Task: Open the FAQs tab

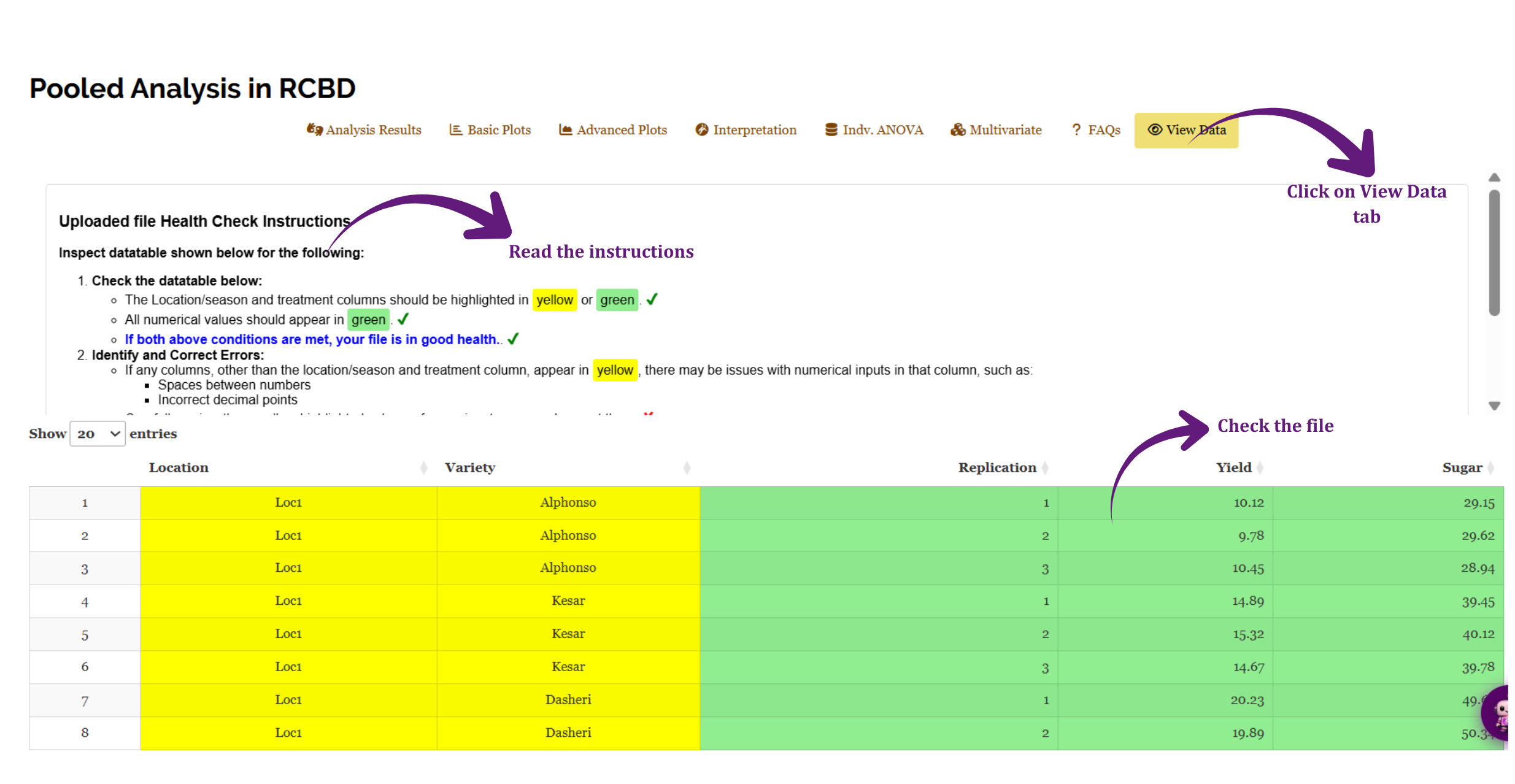Action: (1096, 130)
